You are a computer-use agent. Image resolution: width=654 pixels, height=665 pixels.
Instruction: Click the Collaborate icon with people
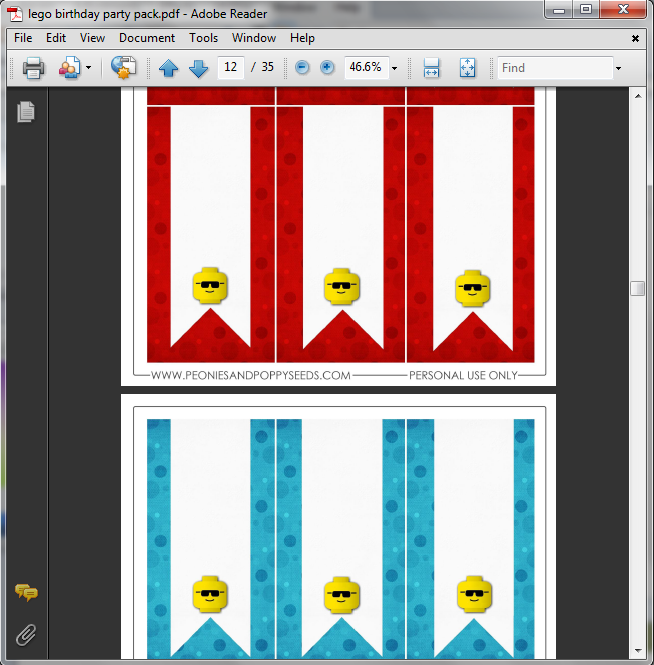click(x=70, y=68)
